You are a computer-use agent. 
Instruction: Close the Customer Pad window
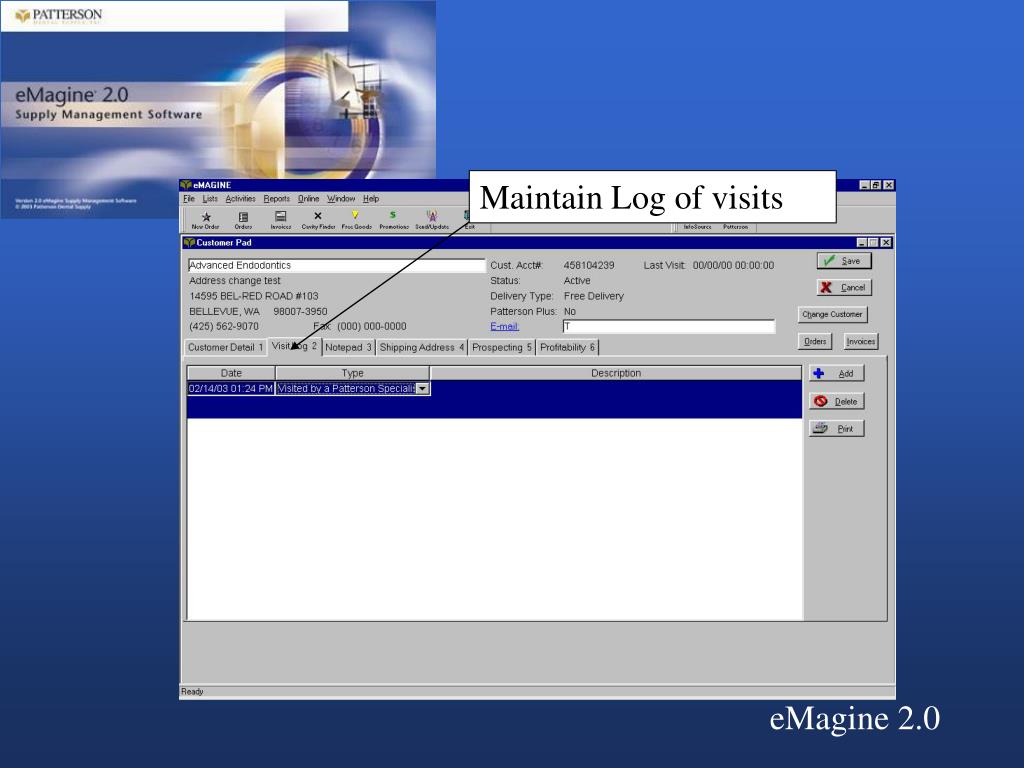coord(886,242)
